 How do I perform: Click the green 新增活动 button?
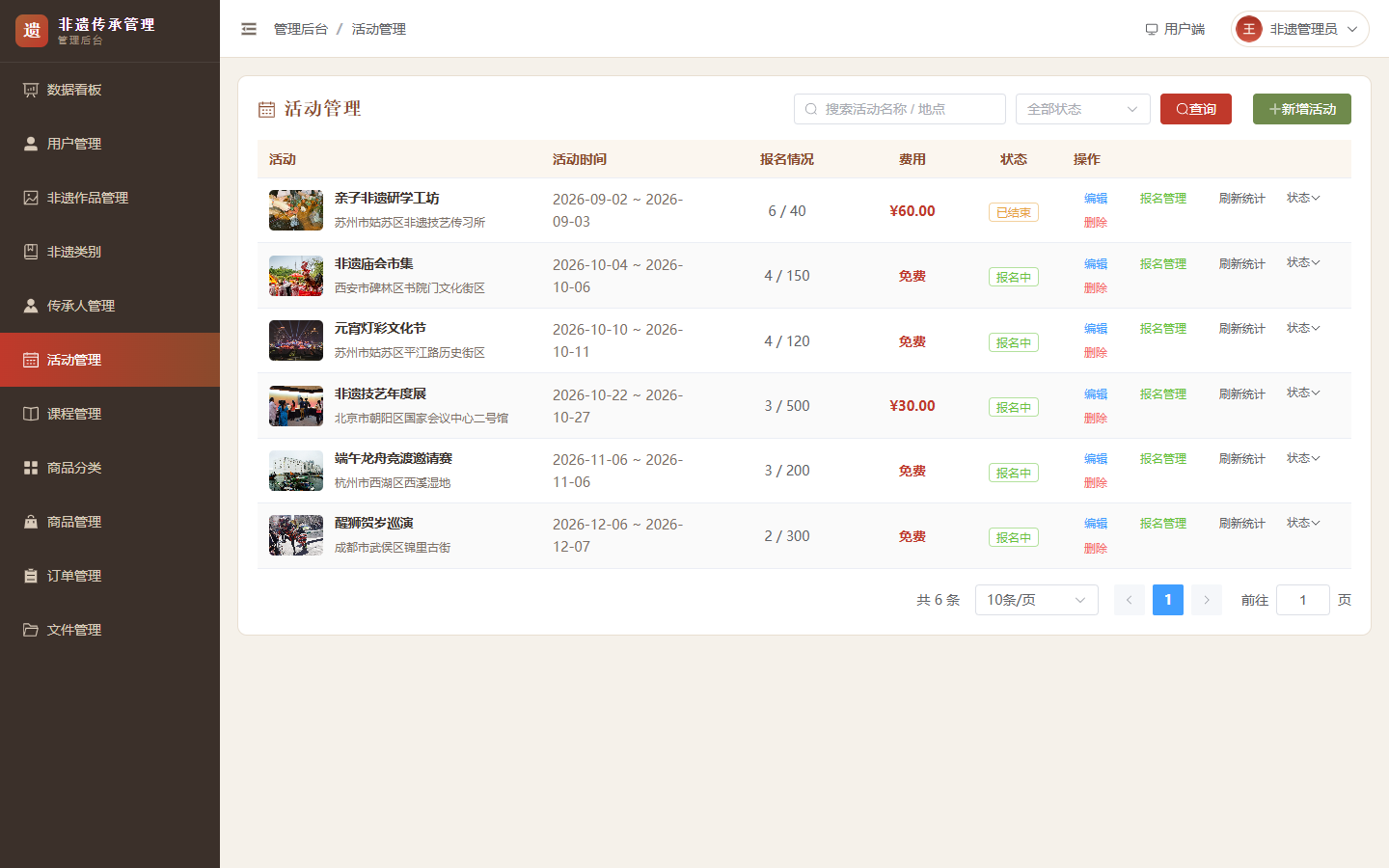1302,109
